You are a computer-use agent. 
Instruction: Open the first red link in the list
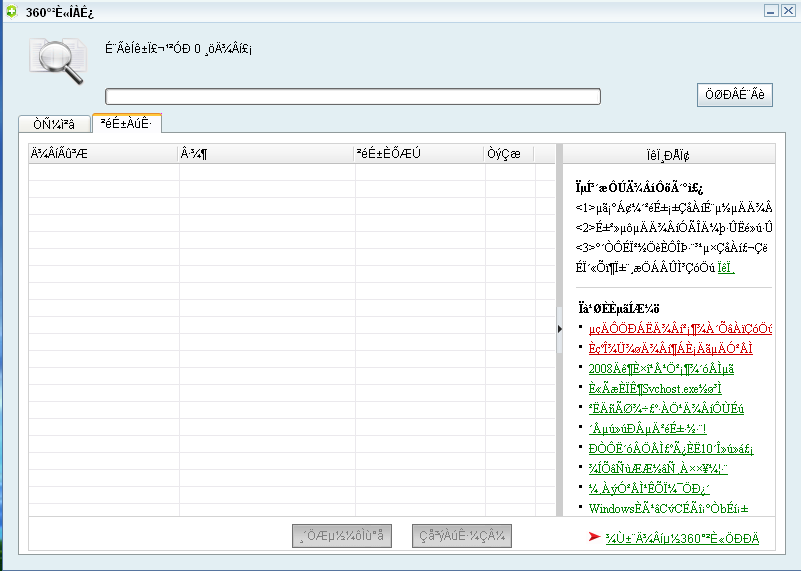[680, 328]
